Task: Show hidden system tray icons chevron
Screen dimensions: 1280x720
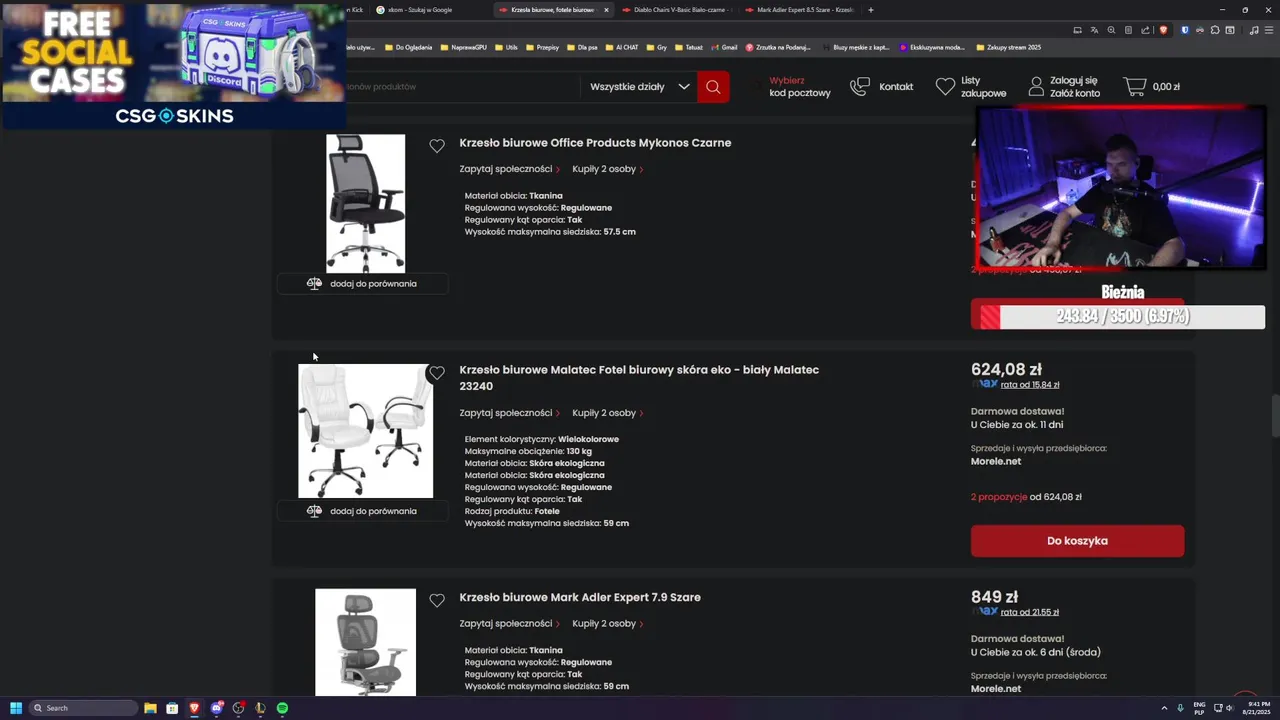Action: [x=1165, y=708]
